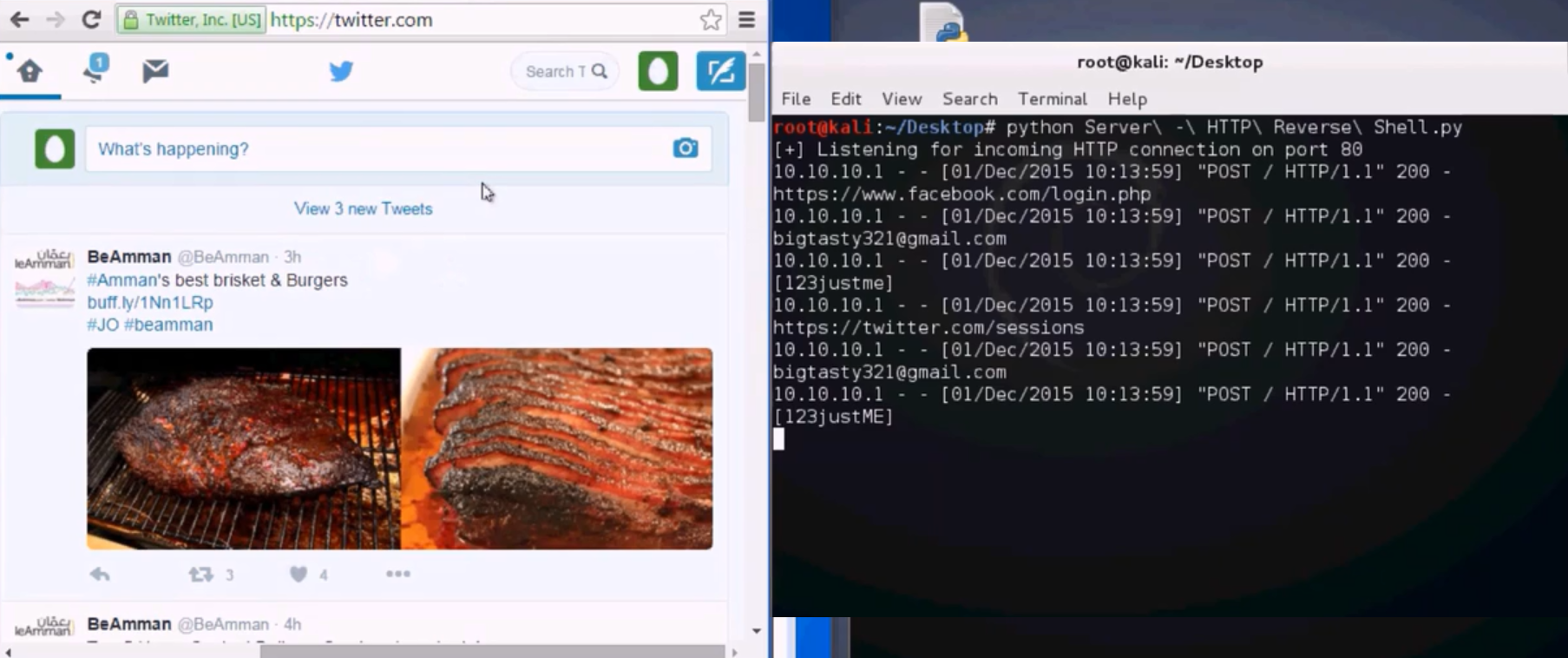
Task: Click facebook.com/login.php line in terminal
Action: click(962, 194)
